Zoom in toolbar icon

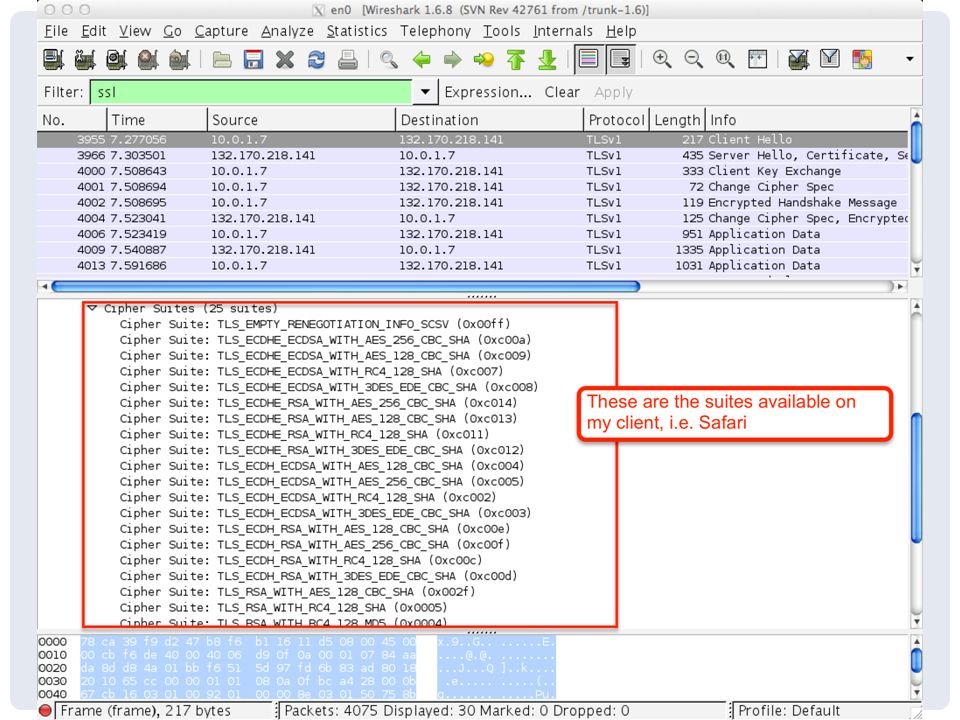point(662,59)
